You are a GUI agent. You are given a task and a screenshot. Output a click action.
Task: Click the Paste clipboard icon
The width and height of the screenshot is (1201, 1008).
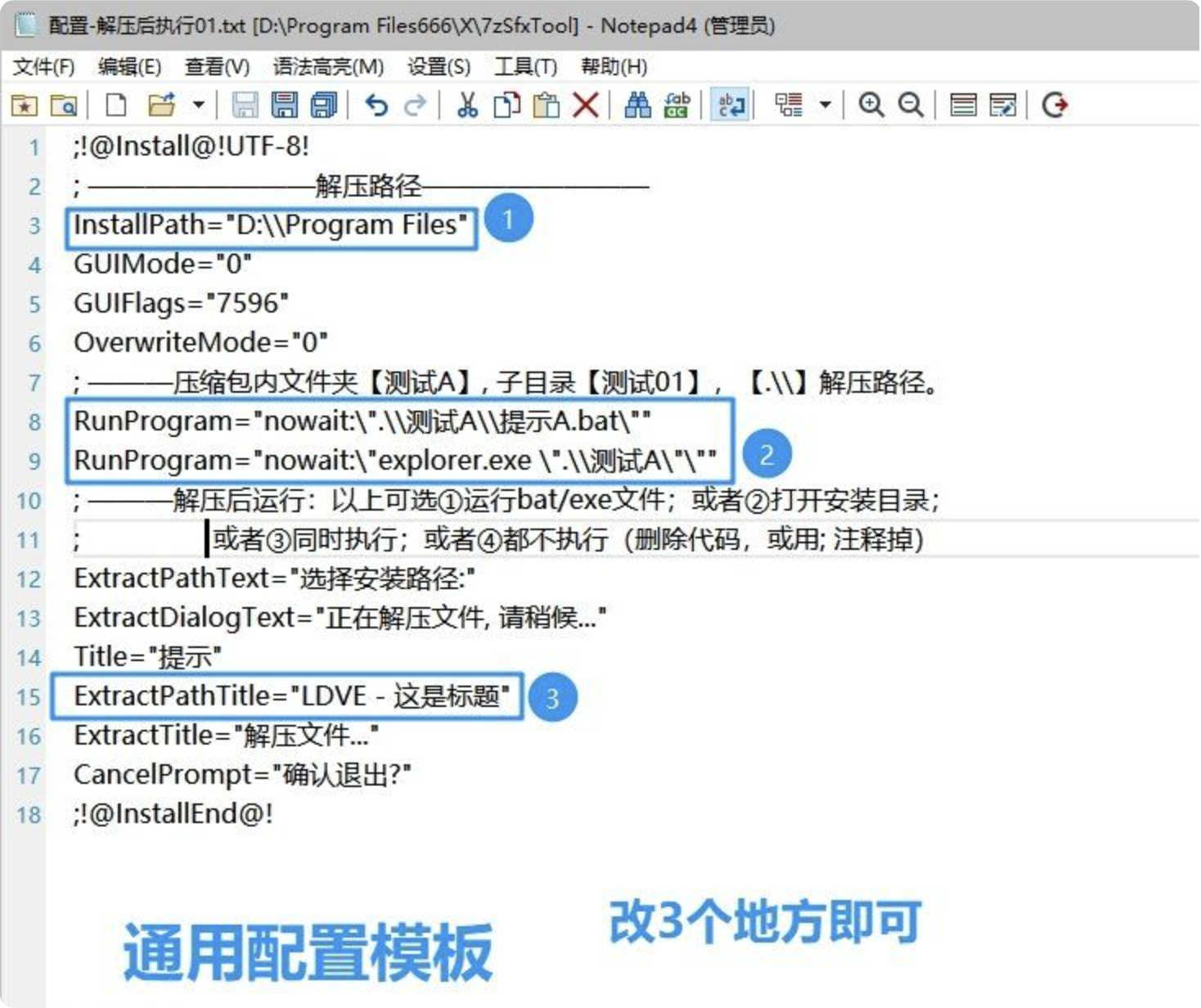click(x=546, y=105)
